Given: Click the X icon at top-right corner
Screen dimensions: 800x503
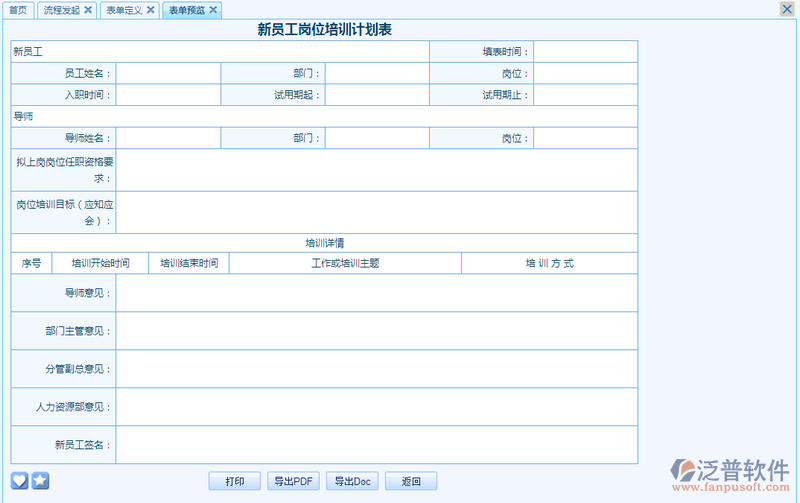Looking at the screenshot, I should point(787,9).
